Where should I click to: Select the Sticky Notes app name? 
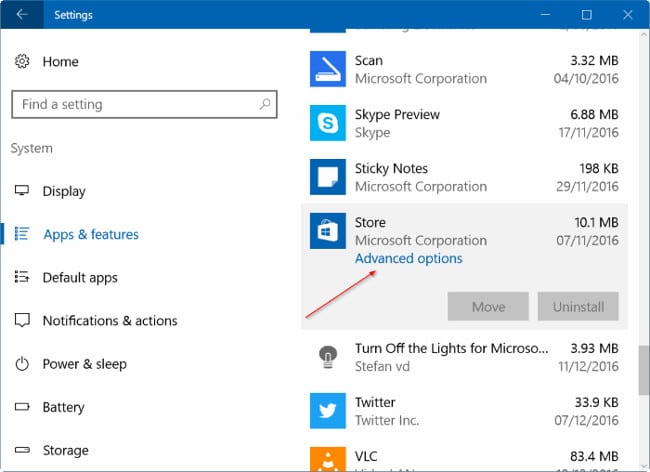point(391,169)
